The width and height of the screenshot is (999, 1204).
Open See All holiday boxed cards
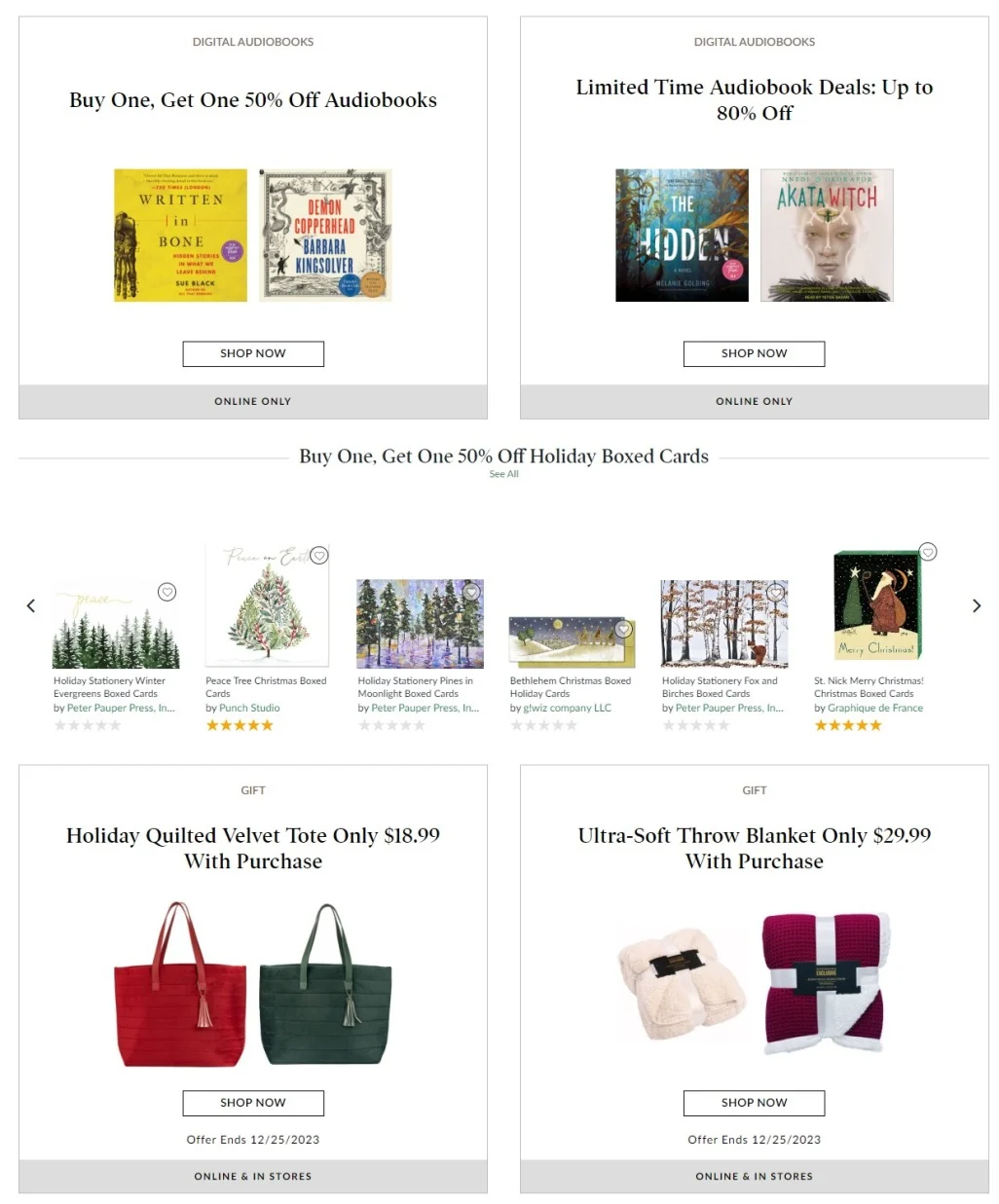tap(503, 474)
